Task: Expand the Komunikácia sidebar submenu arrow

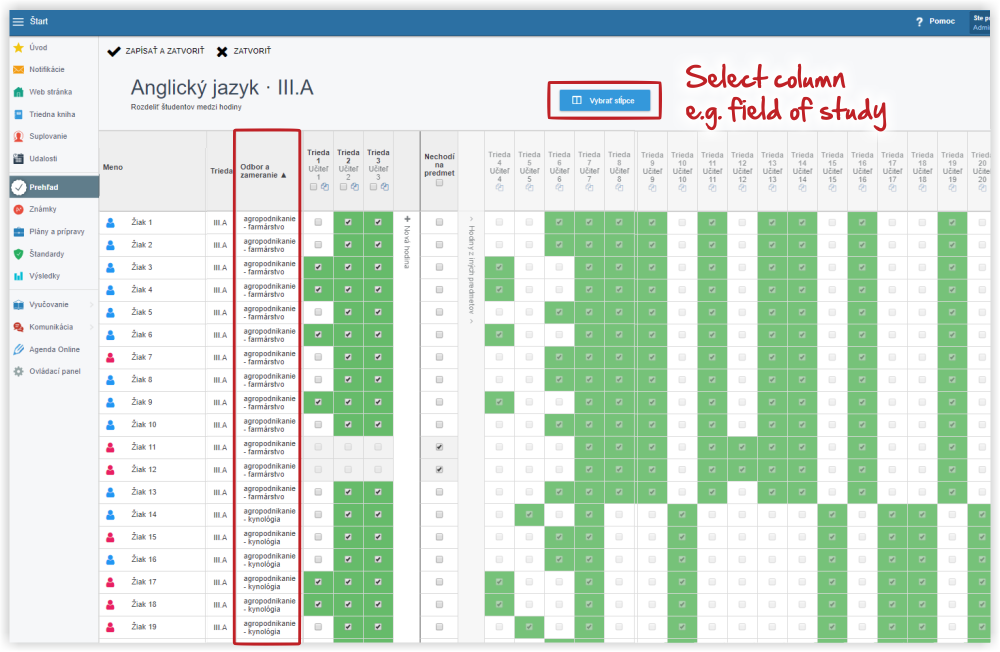Action: 91,327
